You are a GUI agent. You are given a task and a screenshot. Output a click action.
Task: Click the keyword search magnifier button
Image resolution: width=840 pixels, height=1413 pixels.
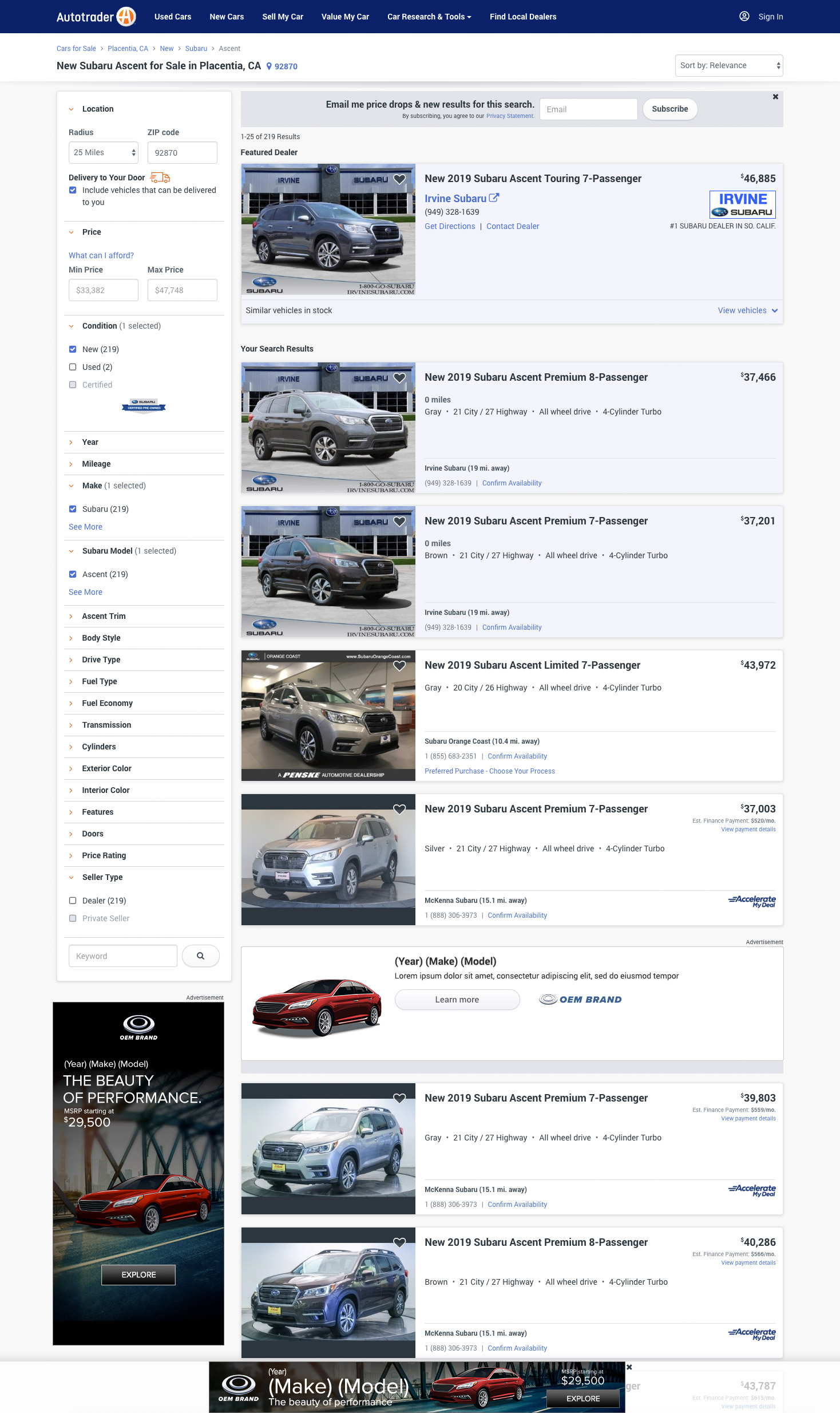[200, 956]
